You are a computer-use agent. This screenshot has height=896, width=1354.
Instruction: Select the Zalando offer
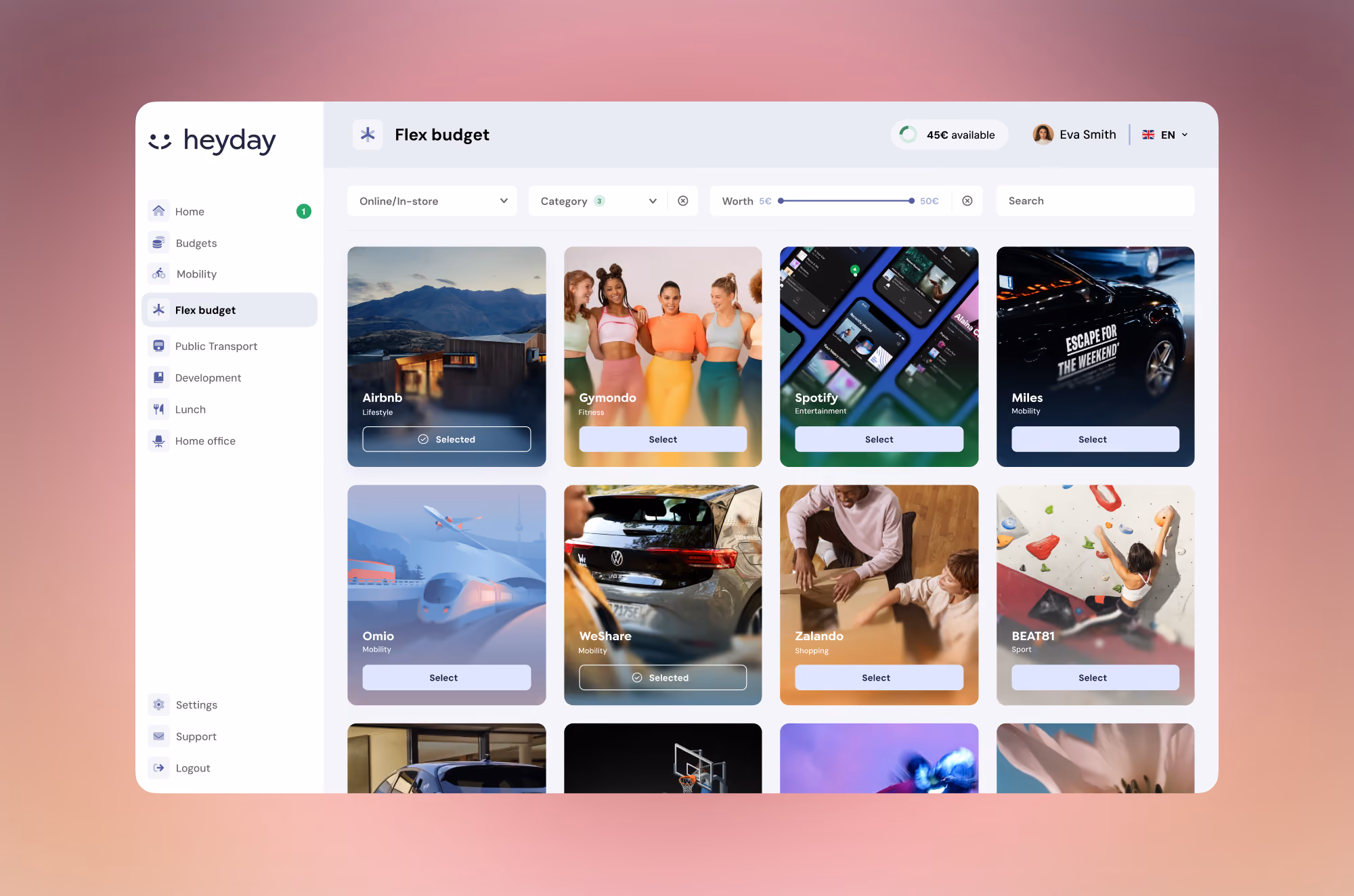tap(879, 677)
